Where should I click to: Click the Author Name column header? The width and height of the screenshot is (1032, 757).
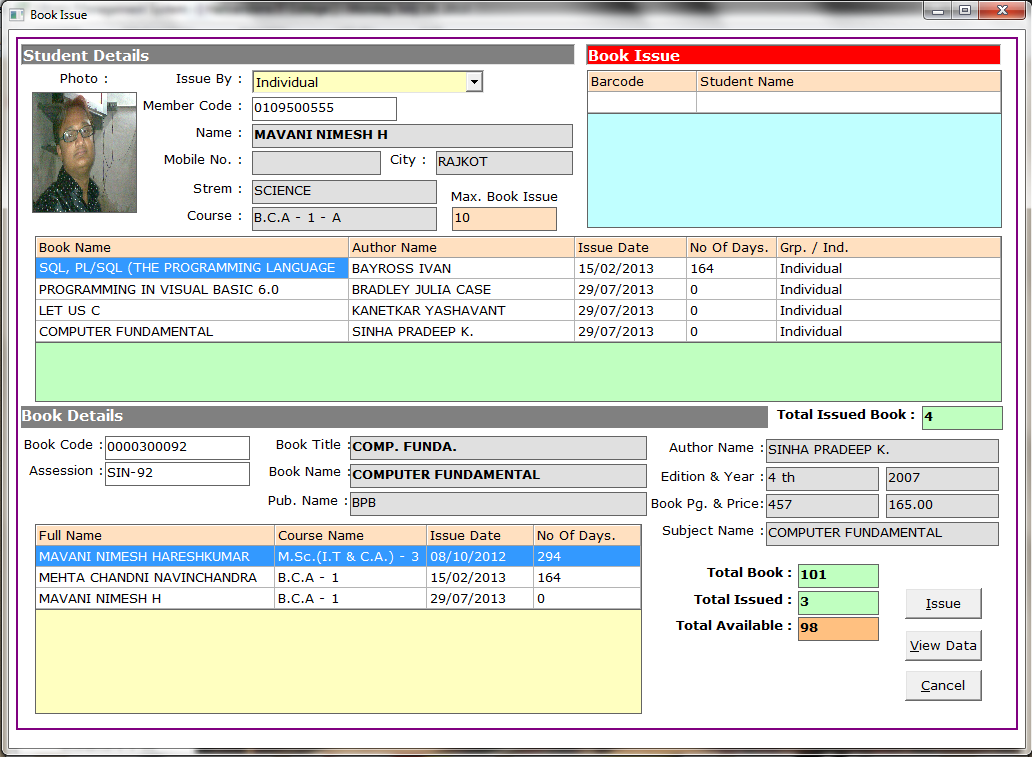pos(461,247)
